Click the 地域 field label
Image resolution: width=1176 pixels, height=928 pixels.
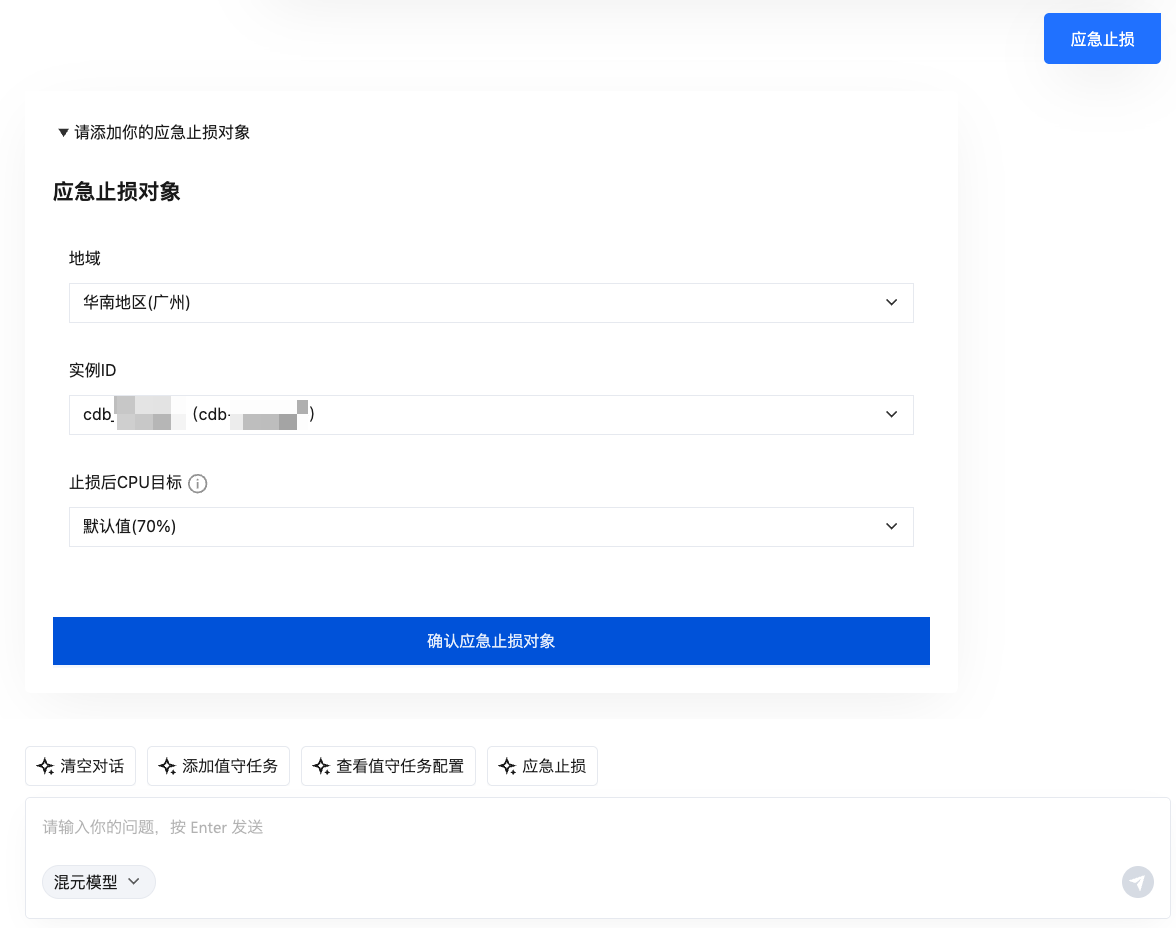point(85,259)
